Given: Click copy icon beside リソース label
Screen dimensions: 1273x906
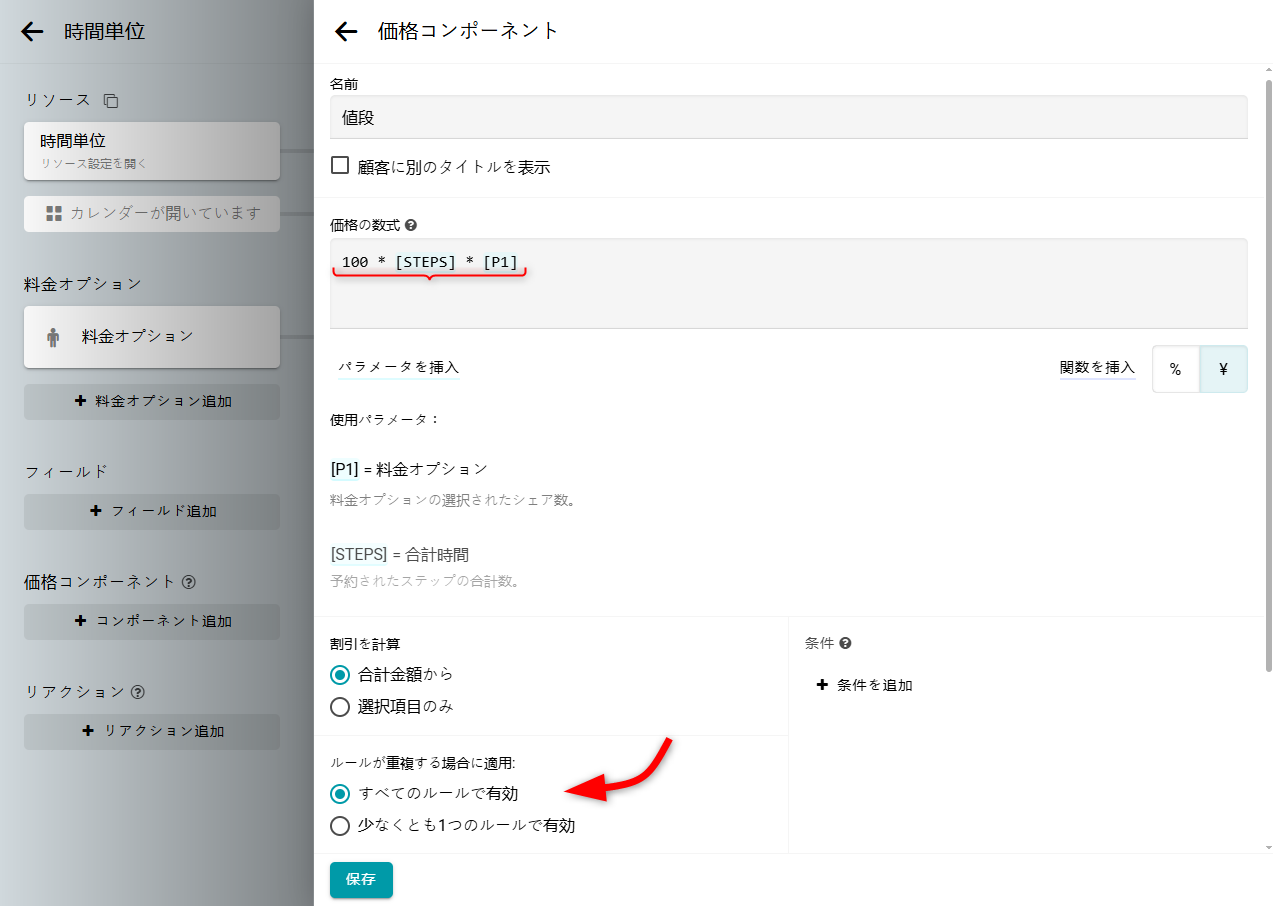Looking at the screenshot, I should pyautogui.click(x=111, y=101).
